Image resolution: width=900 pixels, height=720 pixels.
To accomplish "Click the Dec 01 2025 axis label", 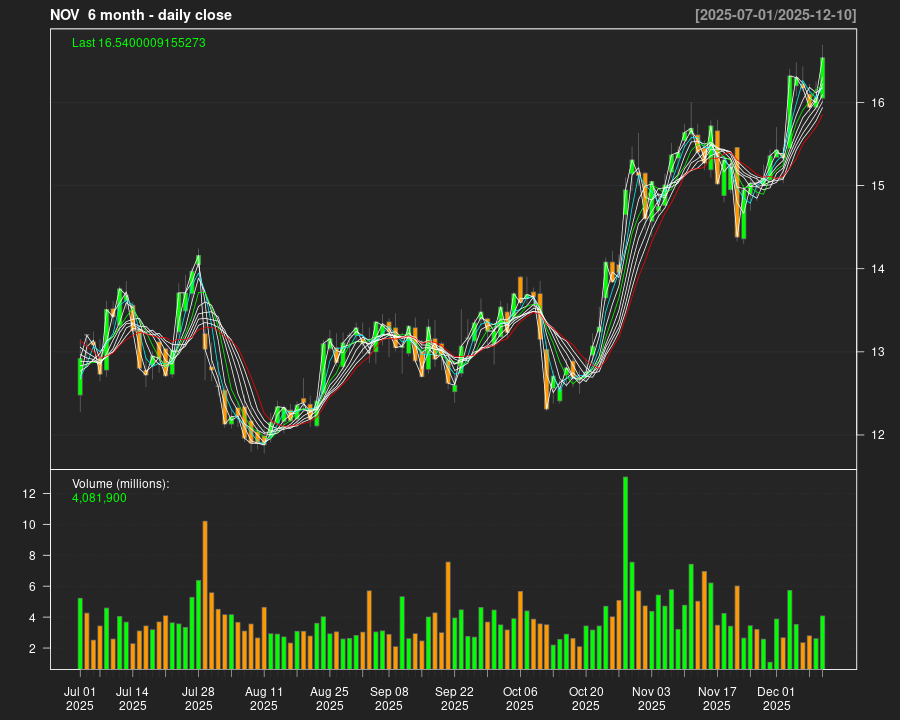I will point(776,698).
